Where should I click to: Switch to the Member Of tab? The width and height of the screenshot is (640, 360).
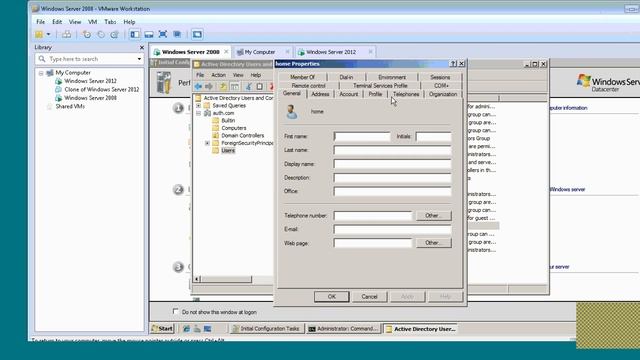(x=302, y=77)
